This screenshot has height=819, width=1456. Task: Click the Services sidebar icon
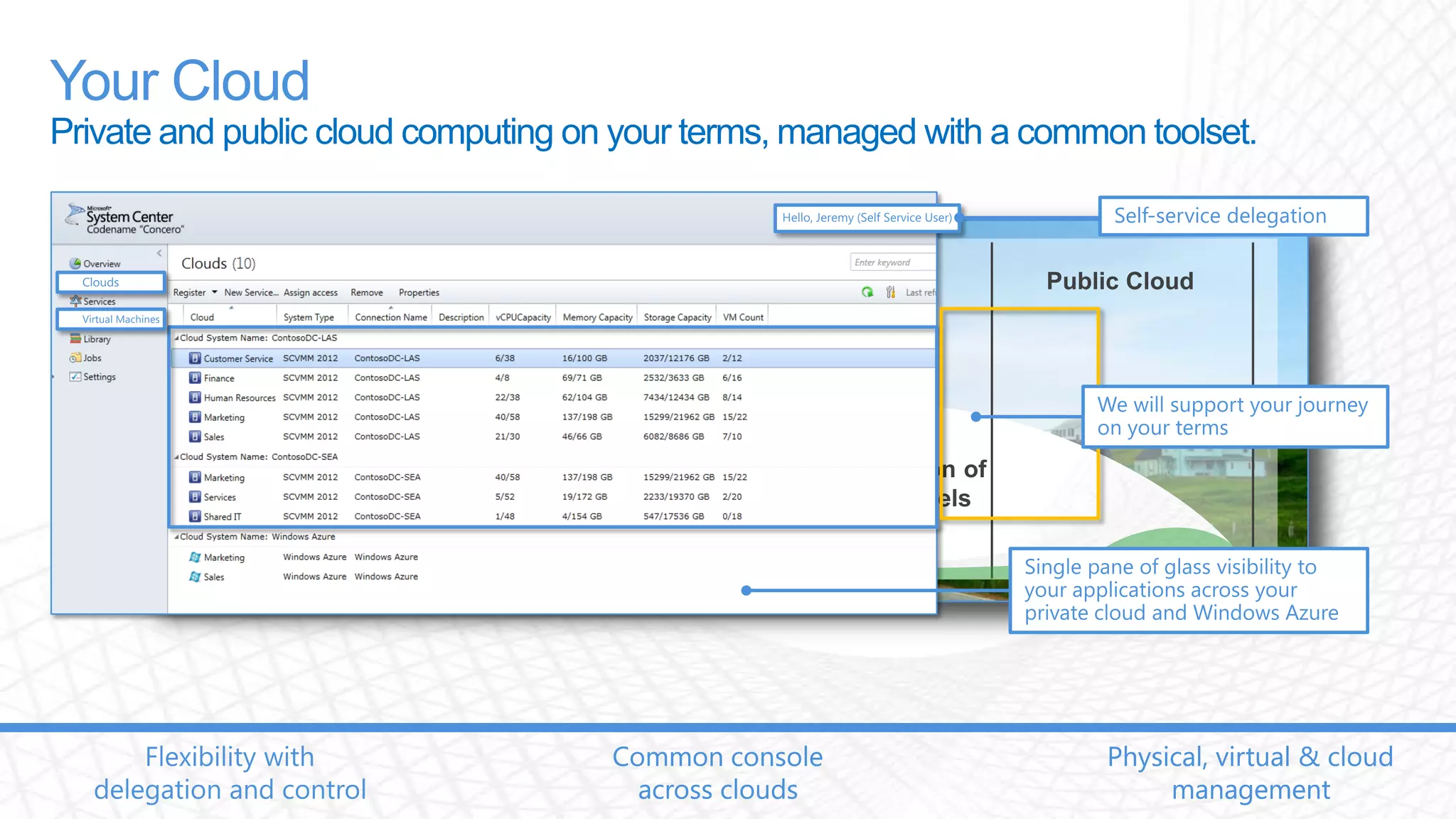(x=75, y=301)
